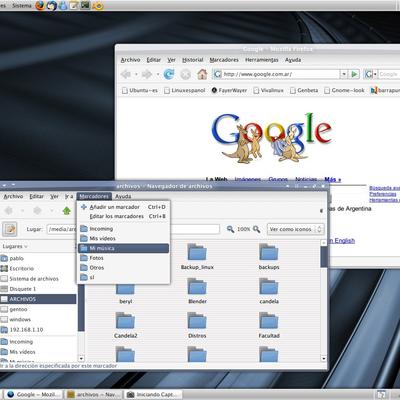The width and height of the screenshot is (400, 400).
Task: Follow the Google 'in English' link
Action: tap(342, 241)
